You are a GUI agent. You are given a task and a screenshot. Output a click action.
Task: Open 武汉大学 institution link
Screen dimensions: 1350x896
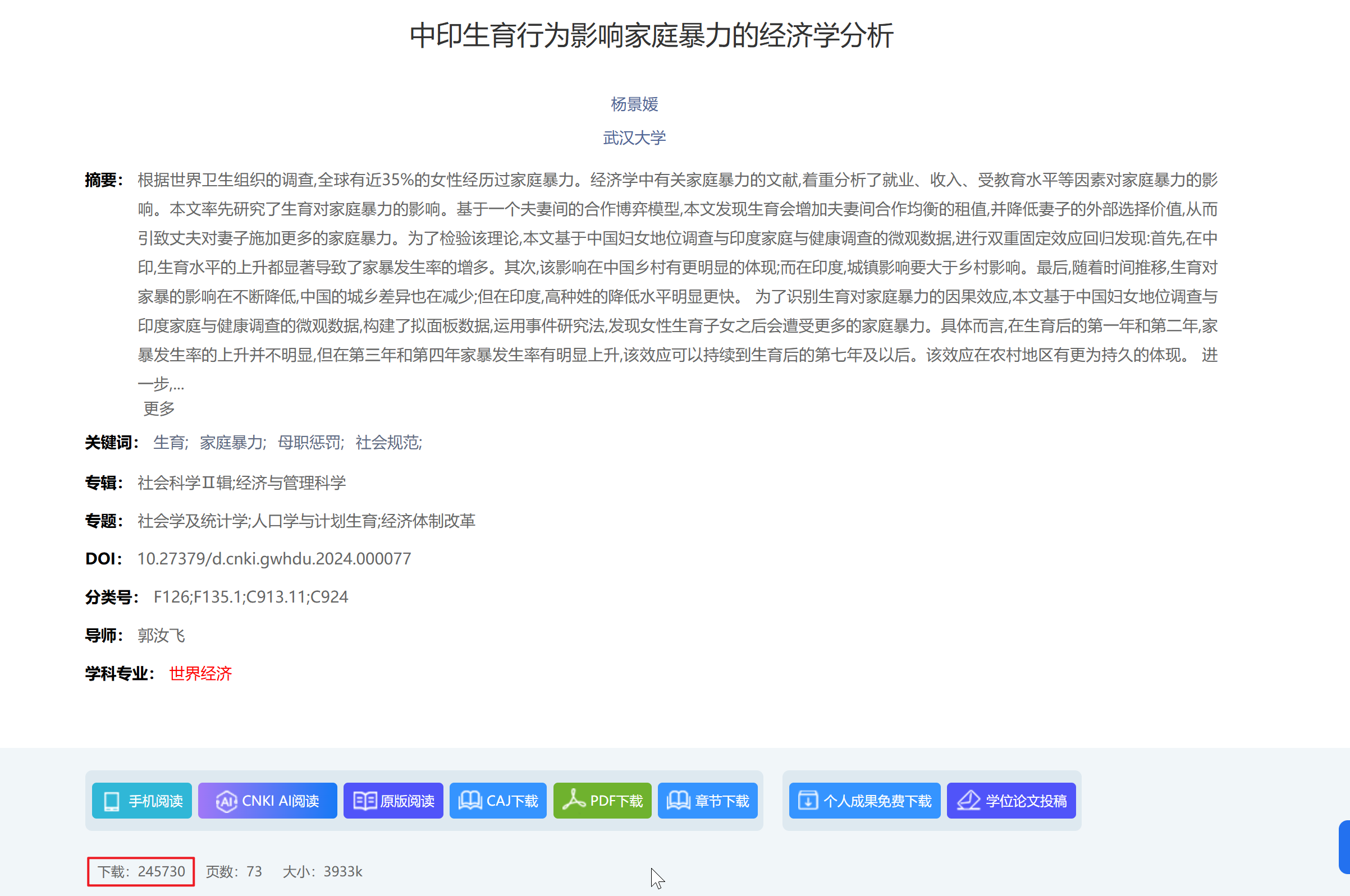pyautogui.click(x=634, y=137)
